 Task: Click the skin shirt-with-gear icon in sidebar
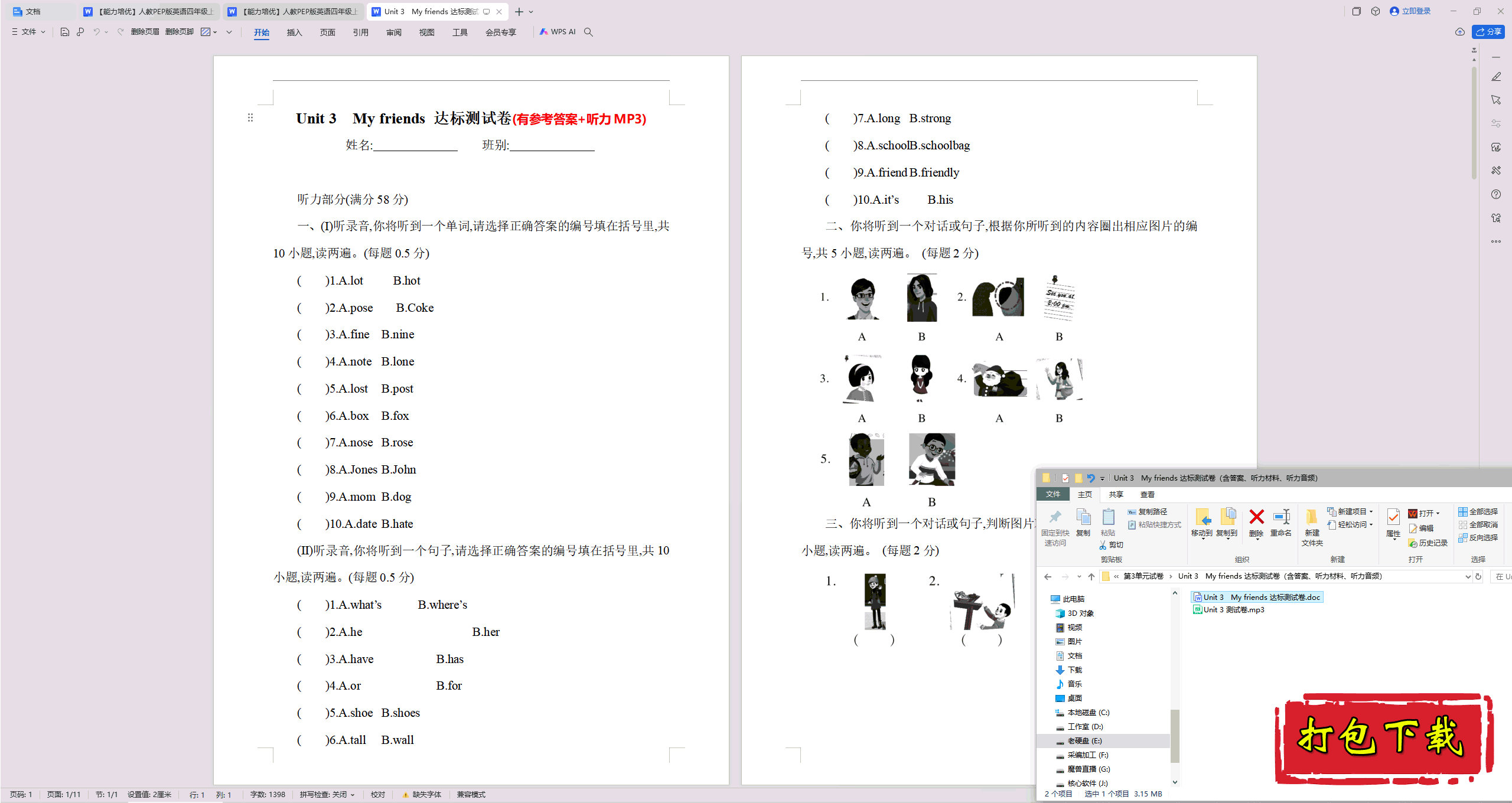coord(1496,218)
